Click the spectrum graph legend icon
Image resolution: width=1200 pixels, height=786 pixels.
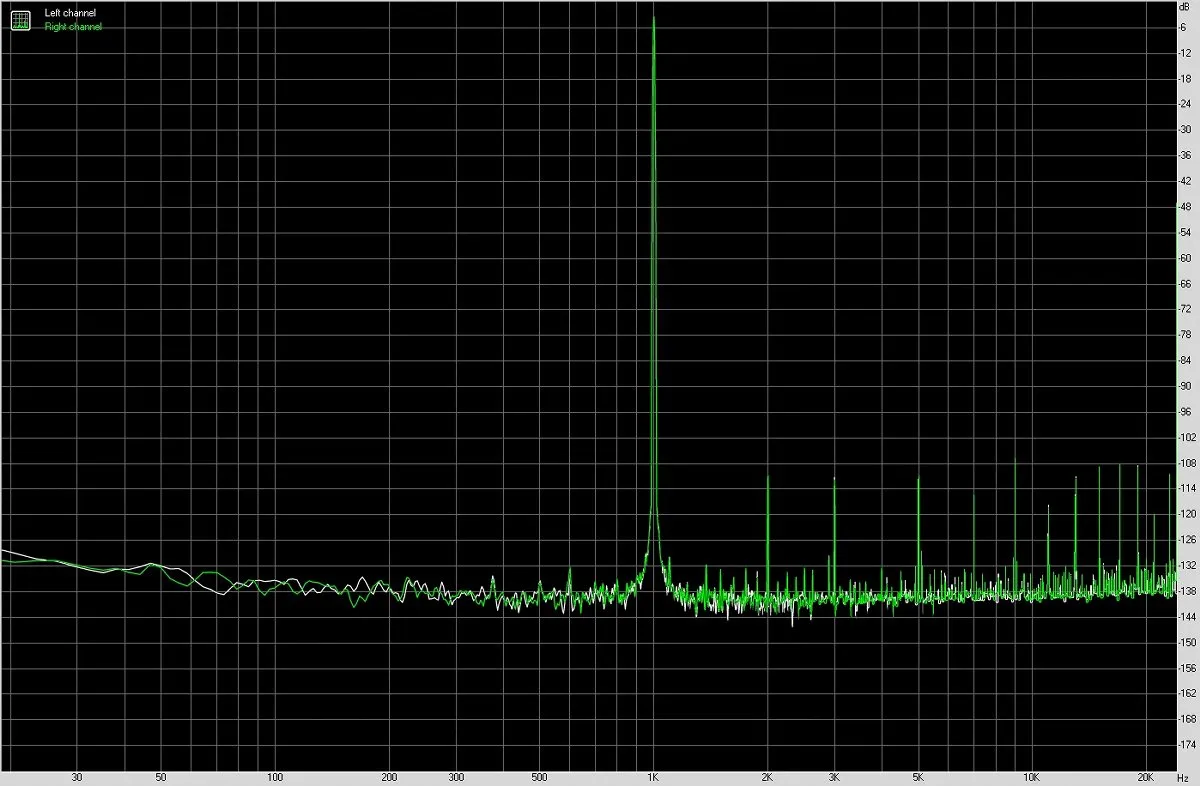[x=20, y=19]
